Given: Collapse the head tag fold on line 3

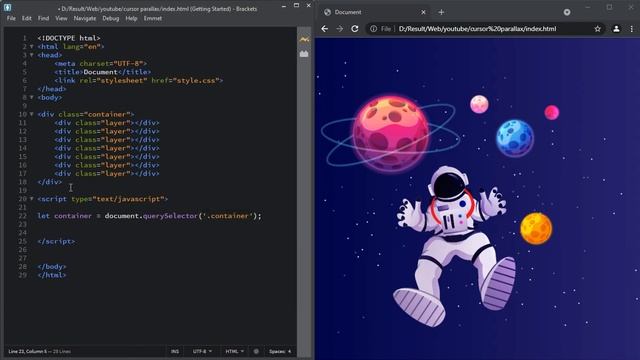Looking at the screenshot, I should [x=31, y=55].
